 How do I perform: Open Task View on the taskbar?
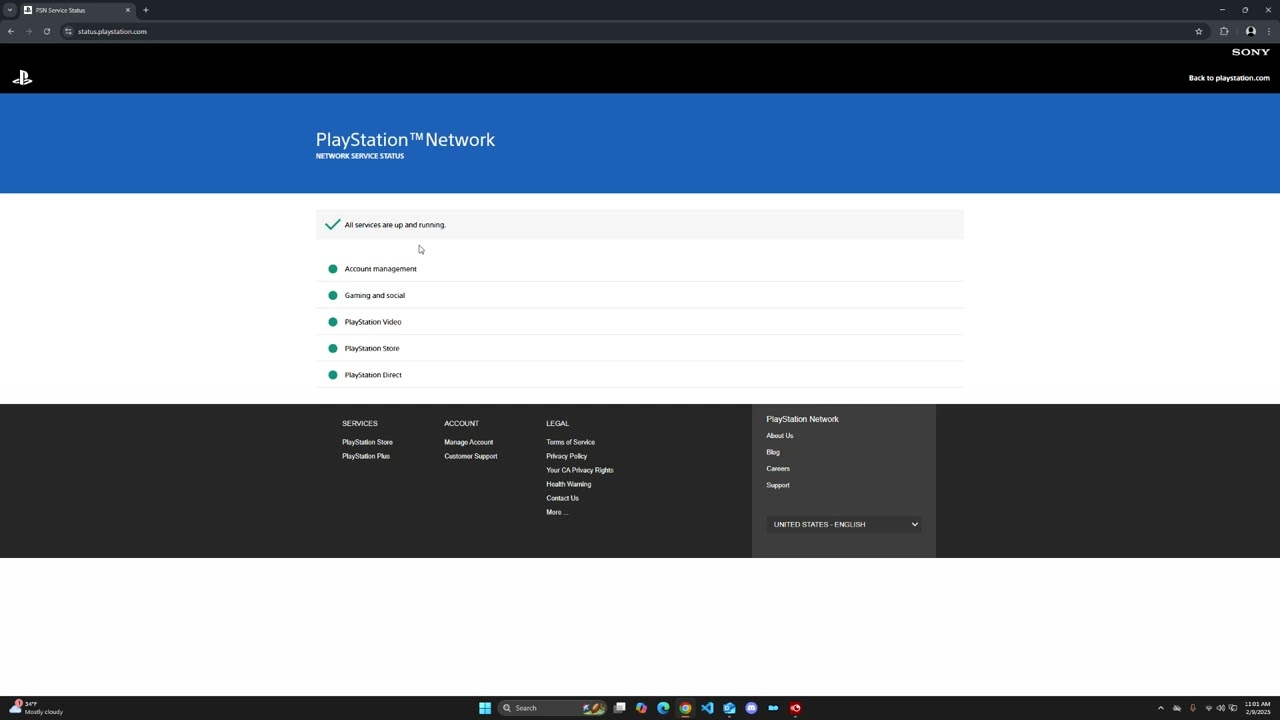pyautogui.click(x=620, y=708)
